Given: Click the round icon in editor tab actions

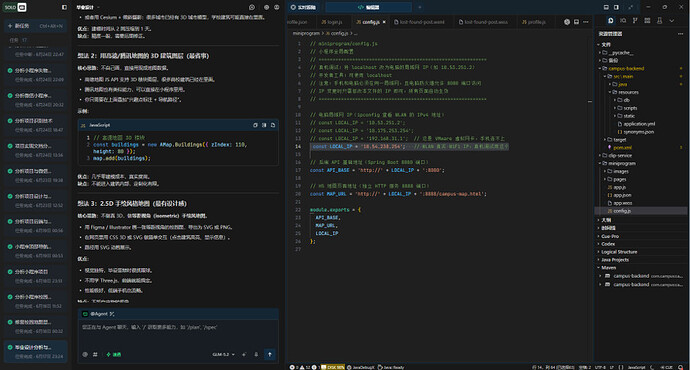Looking at the screenshot, I should (x=567, y=22).
